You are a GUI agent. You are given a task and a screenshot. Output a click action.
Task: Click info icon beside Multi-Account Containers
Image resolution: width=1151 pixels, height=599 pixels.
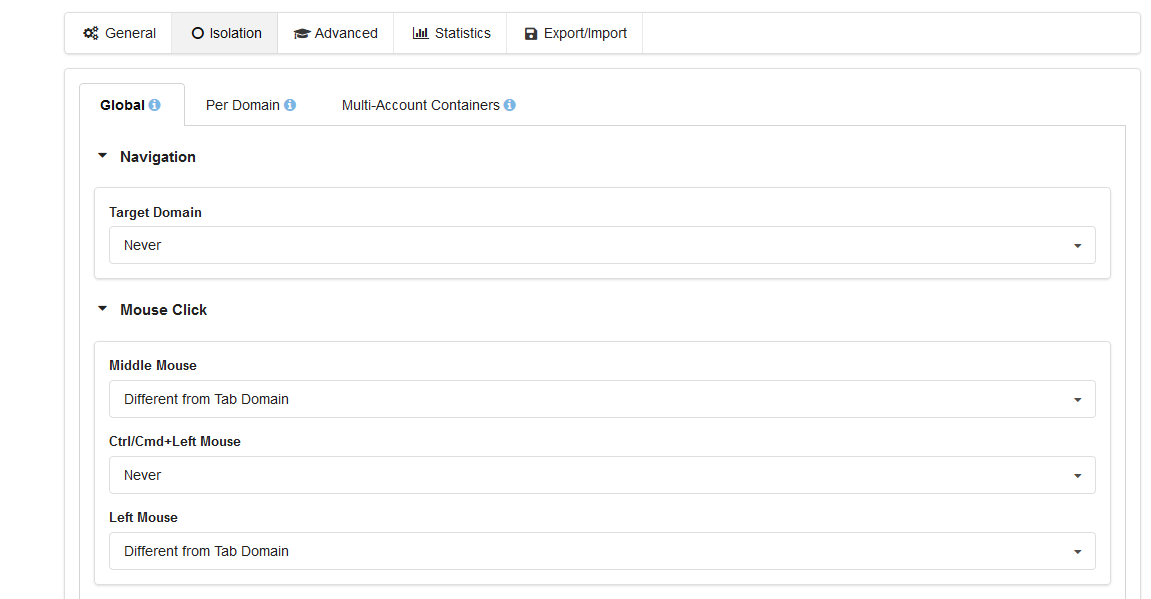(x=510, y=105)
